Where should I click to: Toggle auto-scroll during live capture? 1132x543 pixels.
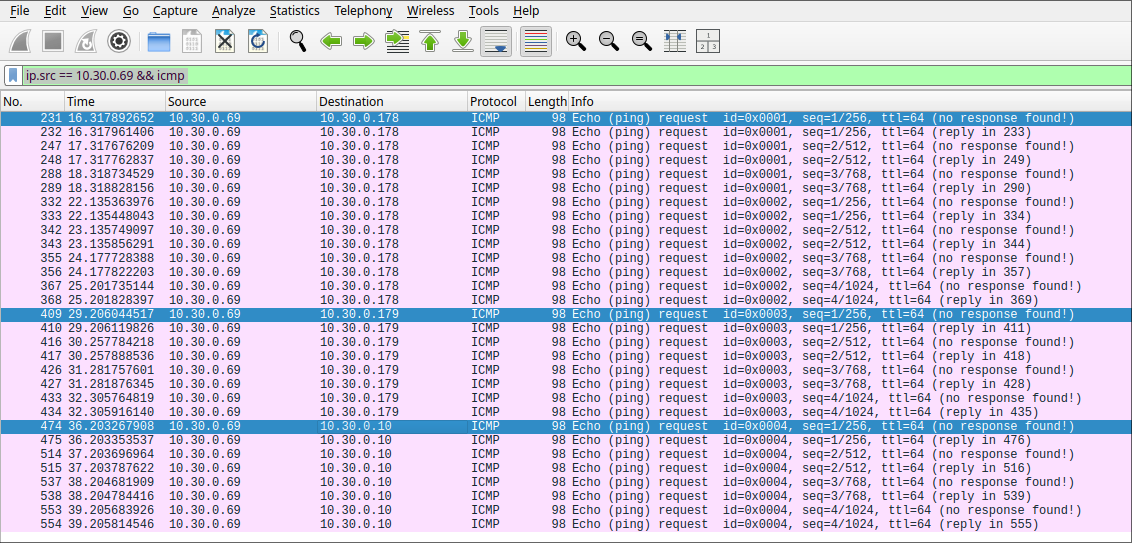tap(496, 41)
